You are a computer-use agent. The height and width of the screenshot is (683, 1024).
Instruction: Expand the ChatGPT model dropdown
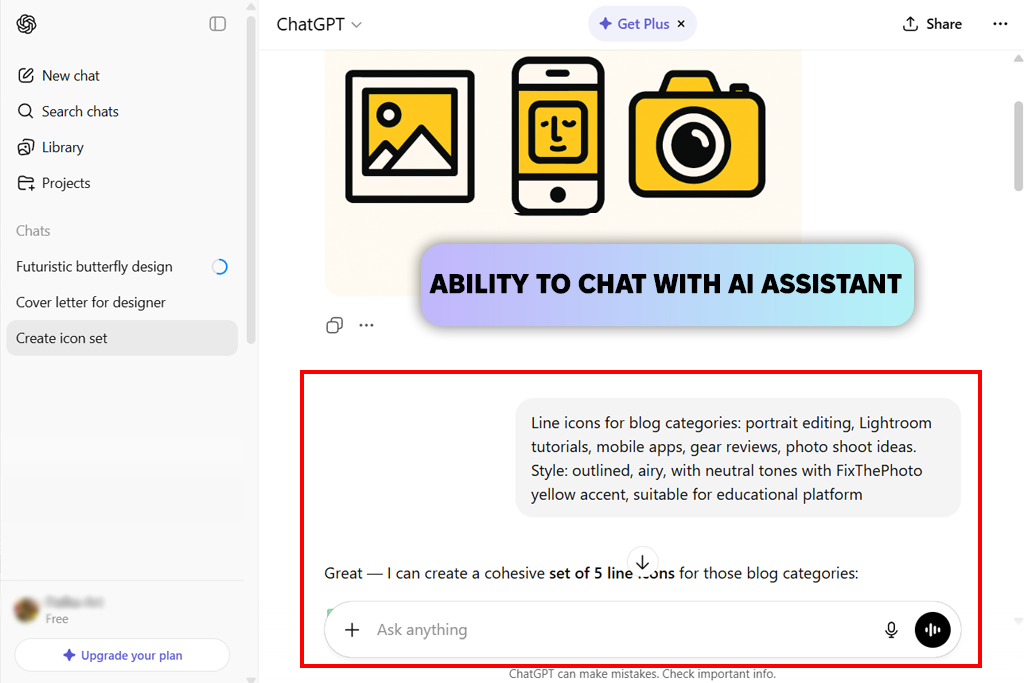(319, 24)
